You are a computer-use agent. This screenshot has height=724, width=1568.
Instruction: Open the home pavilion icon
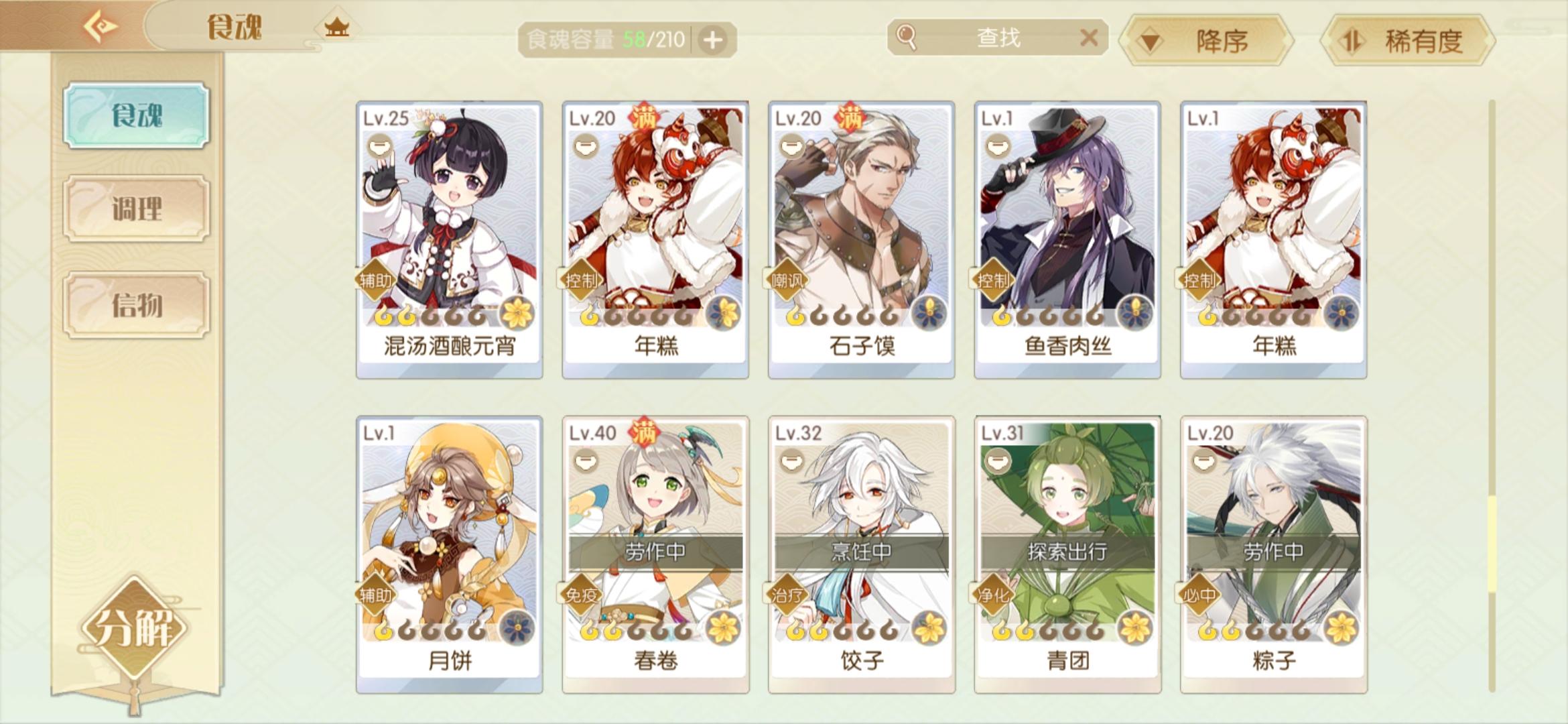coord(337,28)
